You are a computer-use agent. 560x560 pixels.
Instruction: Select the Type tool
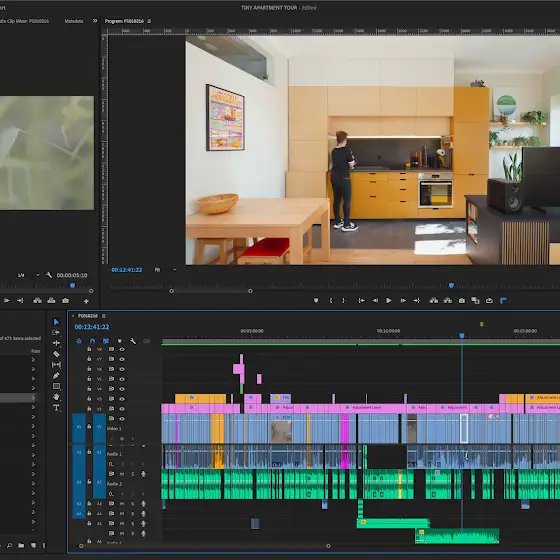tap(56, 408)
